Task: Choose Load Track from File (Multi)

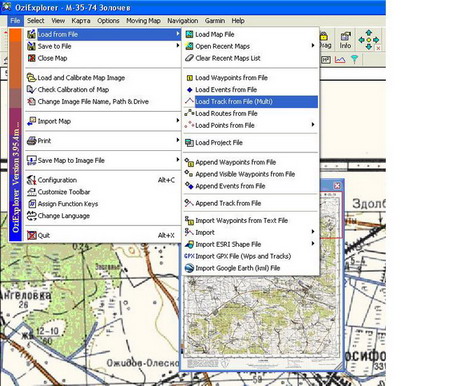Action: [x=251, y=101]
